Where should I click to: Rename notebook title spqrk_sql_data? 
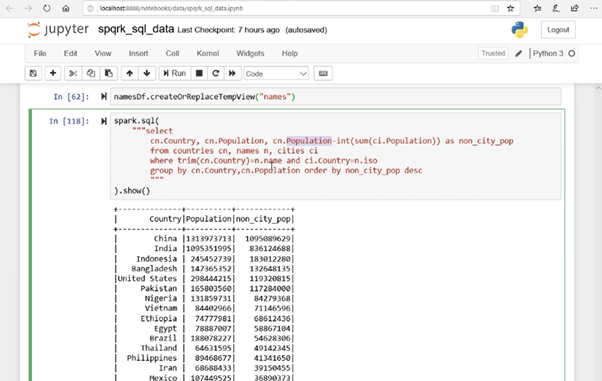click(x=136, y=29)
